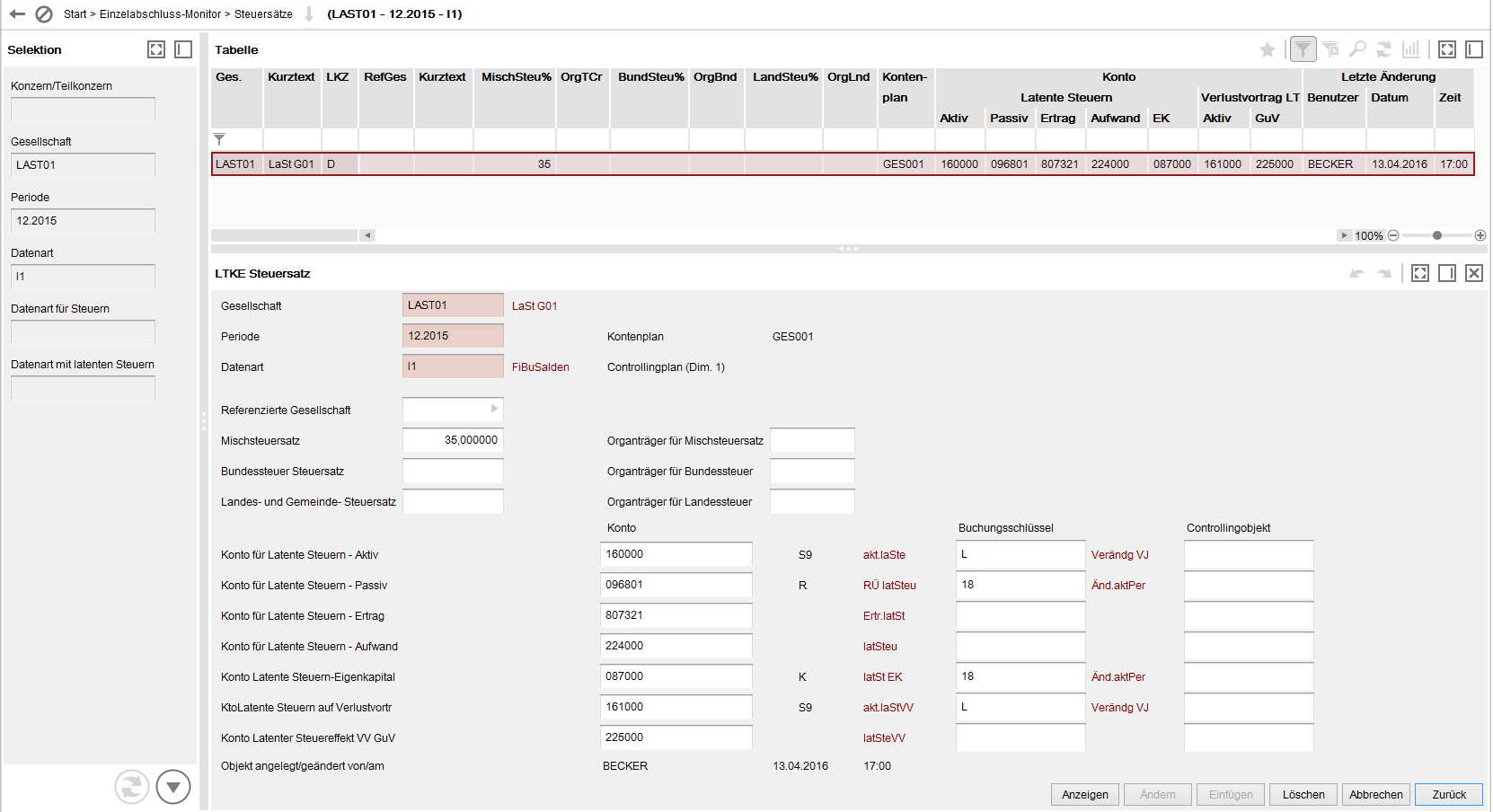This screenshot has width=1493, height=812.
Task: Open the bar chart icon in the Tabelle toolbar
Action: 1411,49
